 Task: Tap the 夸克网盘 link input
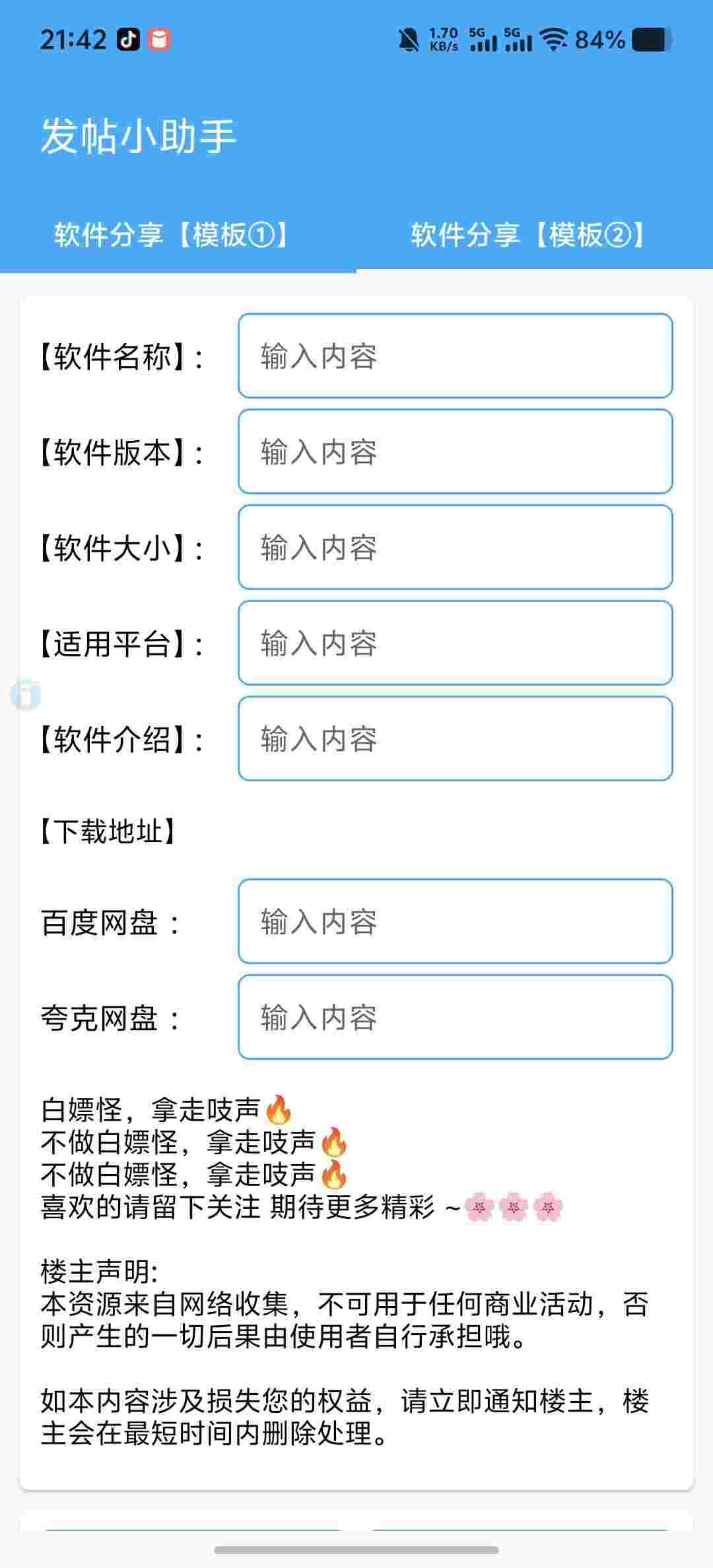pyautogui.click(x=456, y=1017)
